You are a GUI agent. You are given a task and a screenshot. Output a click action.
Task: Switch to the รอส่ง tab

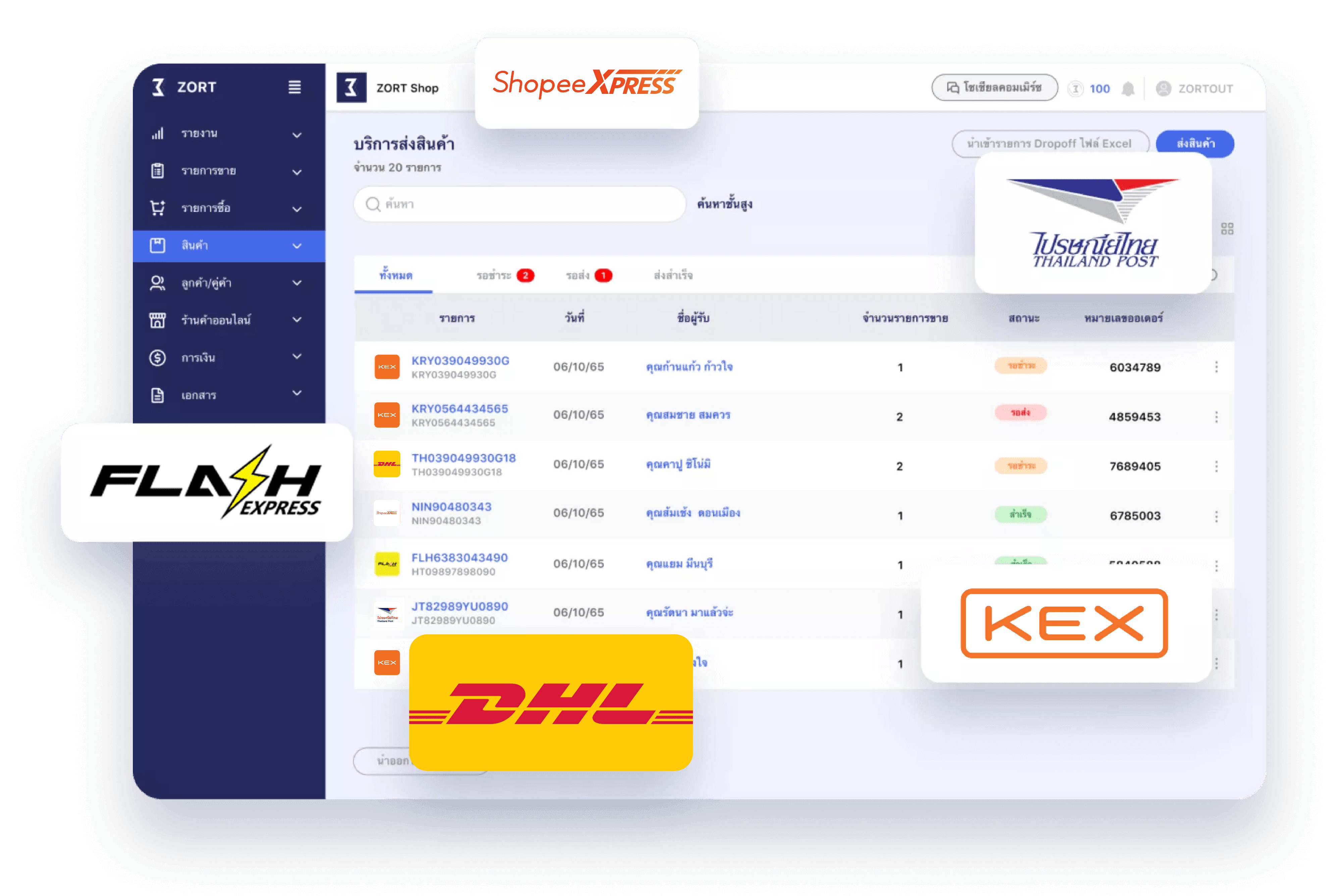pos(589,275)
